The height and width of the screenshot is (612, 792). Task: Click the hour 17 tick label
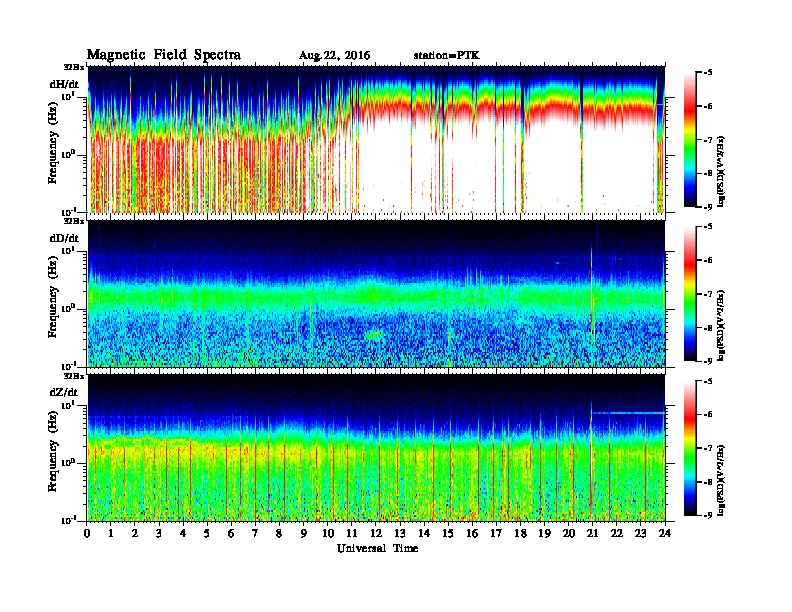tap(496, 534)
